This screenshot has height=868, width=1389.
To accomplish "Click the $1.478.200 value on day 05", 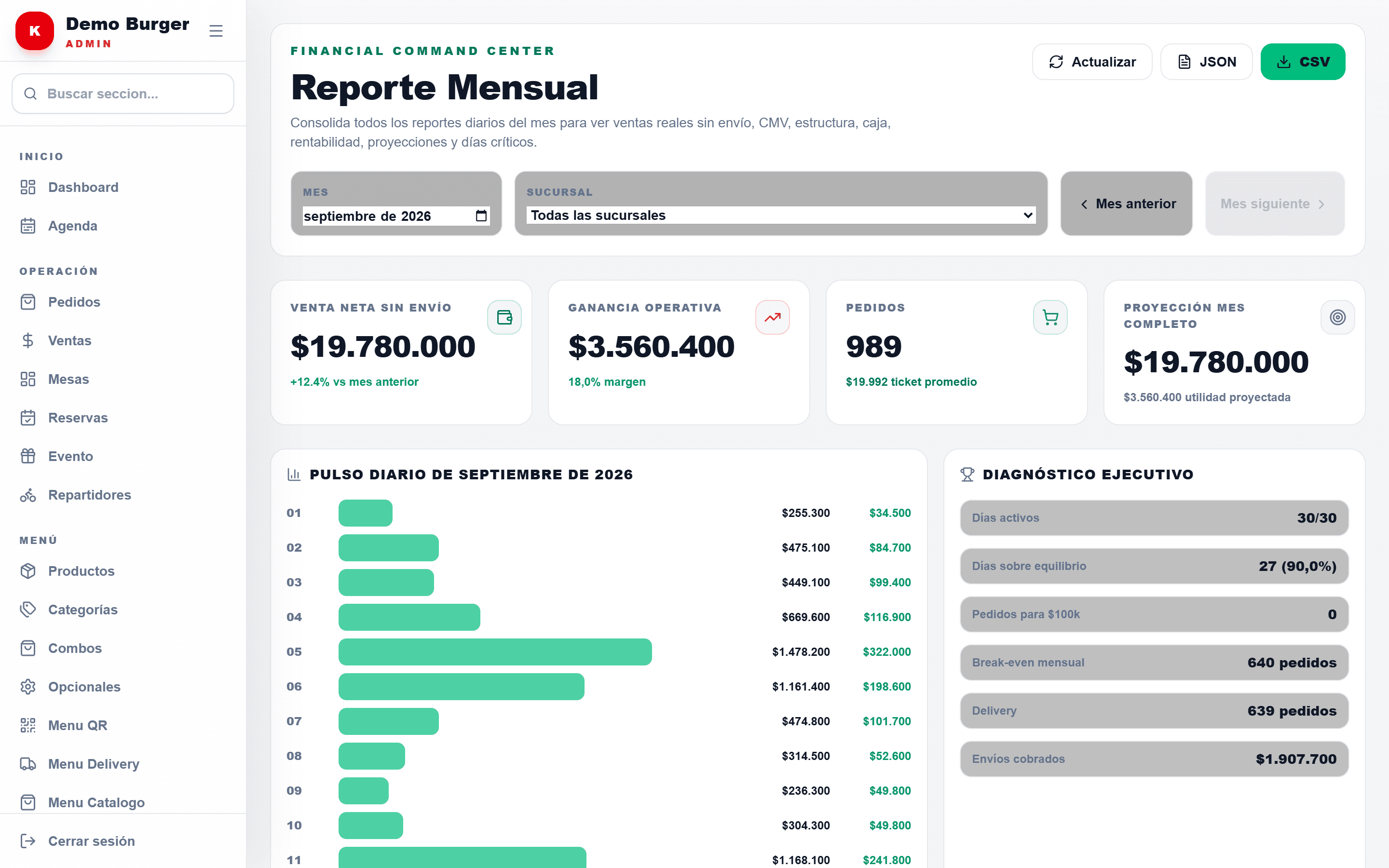I will pos(801,651).
